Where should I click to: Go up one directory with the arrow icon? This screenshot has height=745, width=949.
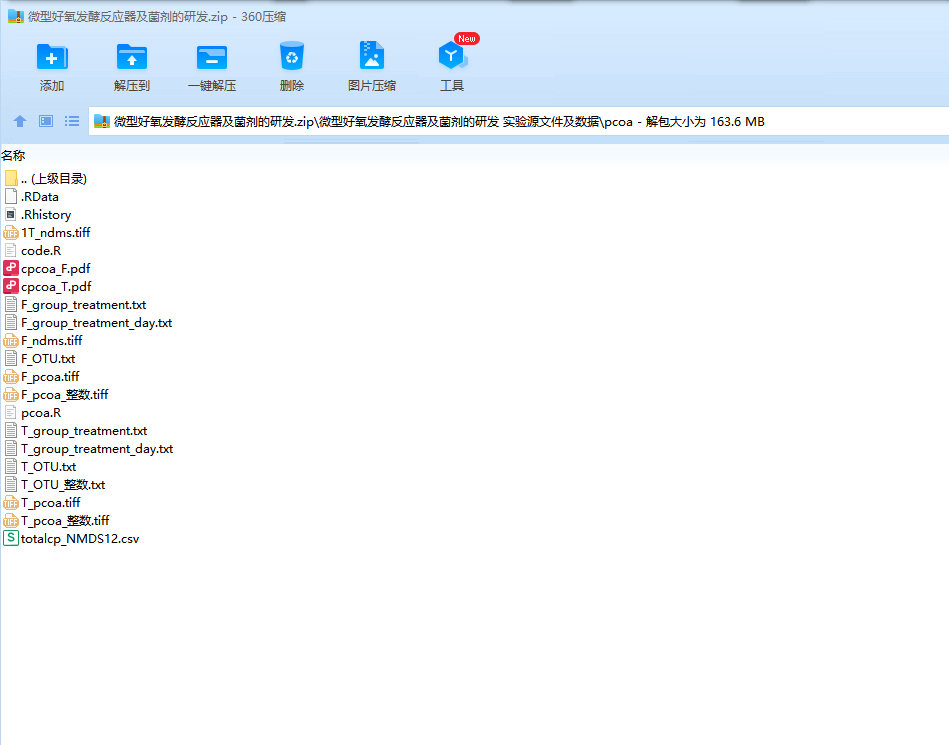tap(20, 121)
